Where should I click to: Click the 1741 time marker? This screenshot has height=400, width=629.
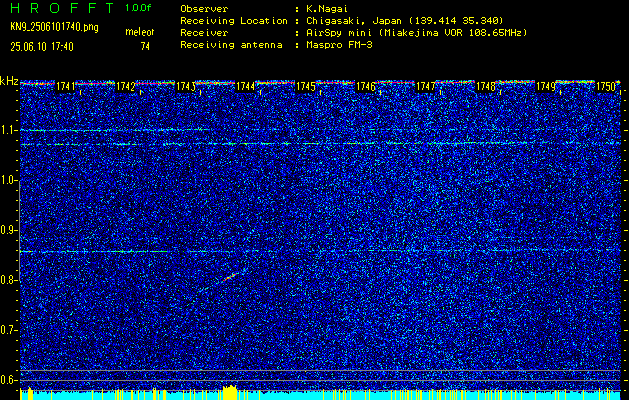pos(65,87)
